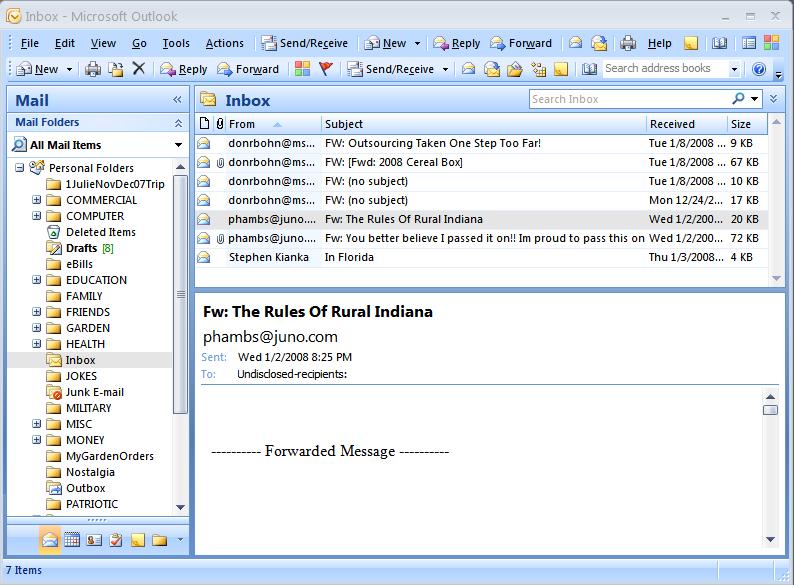Viewport: 794px width, 585px height.
Task: Sort messages by Received column
Action: (x=687, y=124)
